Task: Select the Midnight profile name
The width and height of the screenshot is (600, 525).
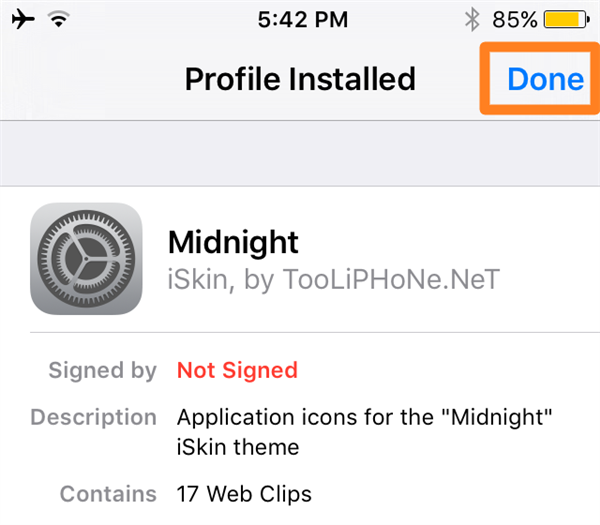Action: click(233, 242)
